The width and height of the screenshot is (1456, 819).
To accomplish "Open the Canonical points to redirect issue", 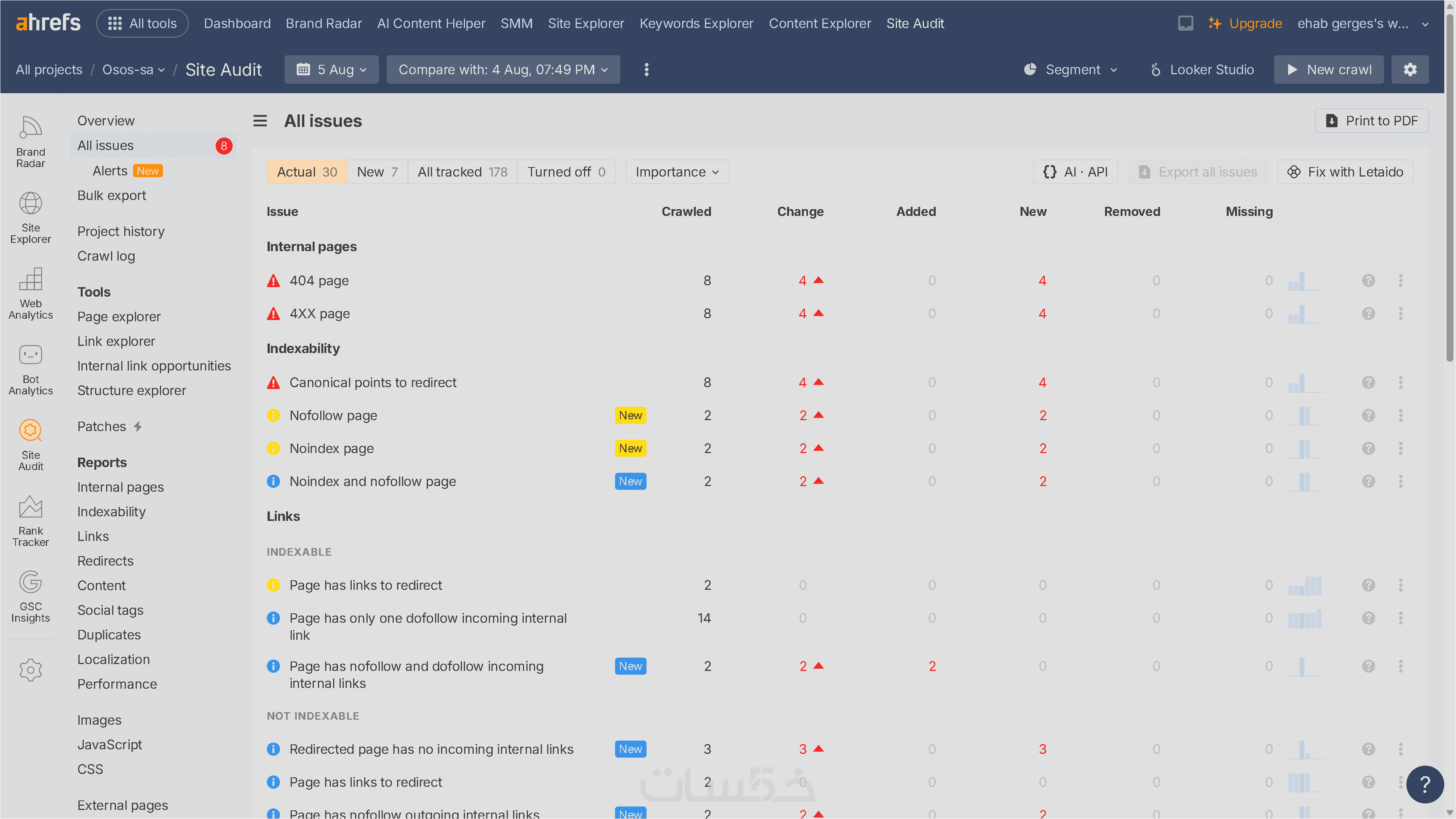I will point(373,382).
